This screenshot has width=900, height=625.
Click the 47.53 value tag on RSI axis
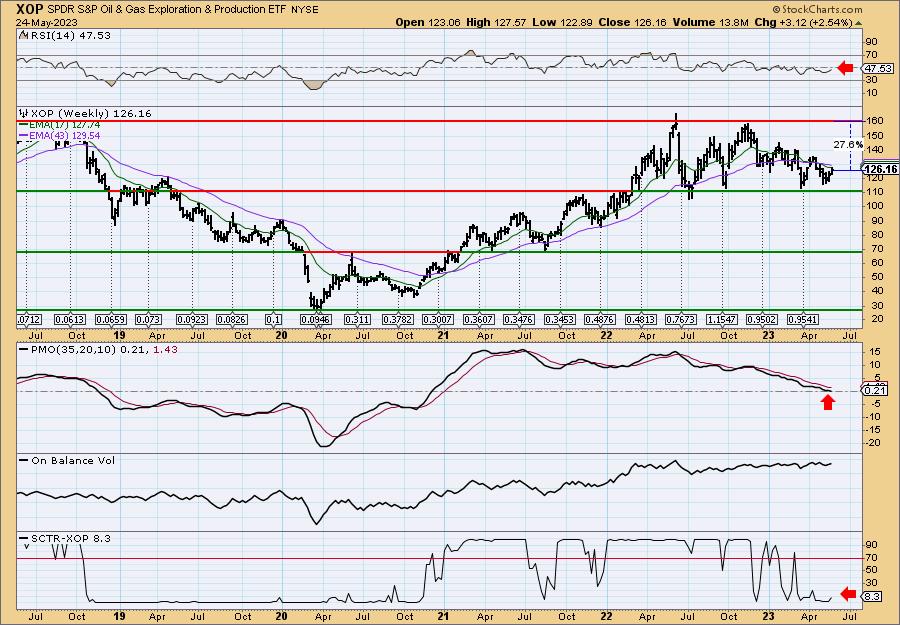pyautogui.click(x=876, y=68)
